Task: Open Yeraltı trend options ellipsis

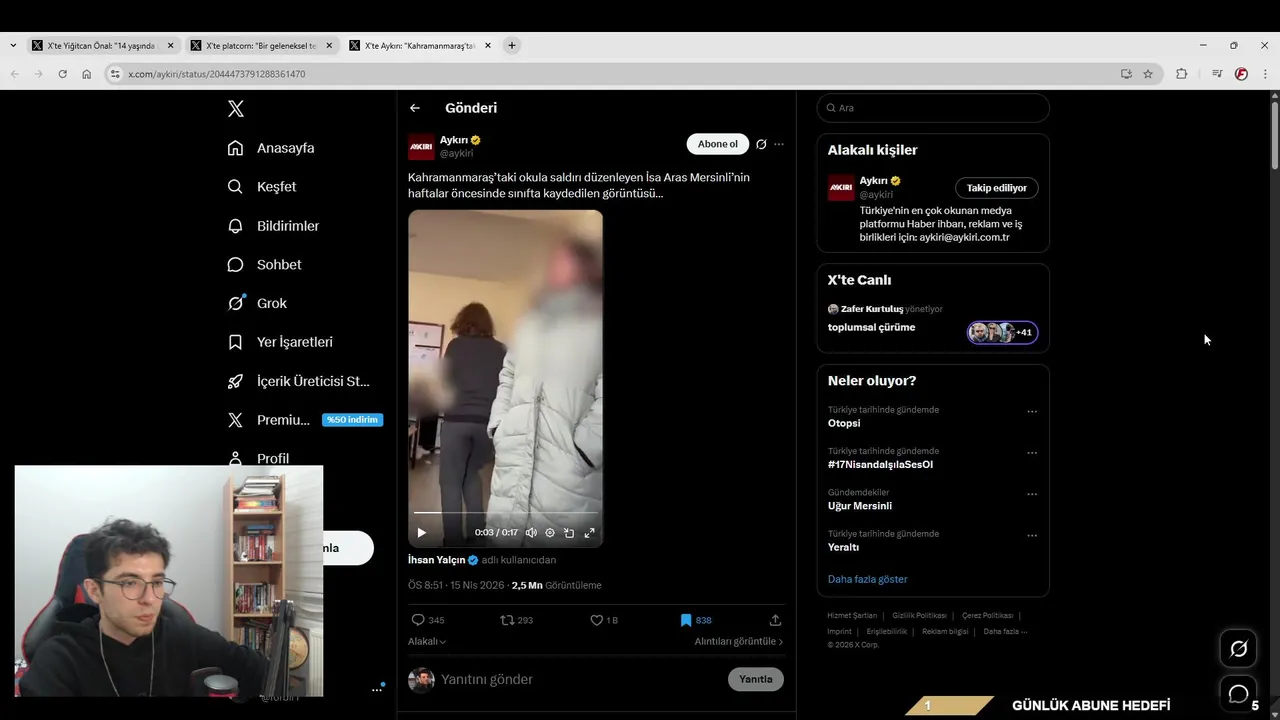Action: (x=1032, y=536)
